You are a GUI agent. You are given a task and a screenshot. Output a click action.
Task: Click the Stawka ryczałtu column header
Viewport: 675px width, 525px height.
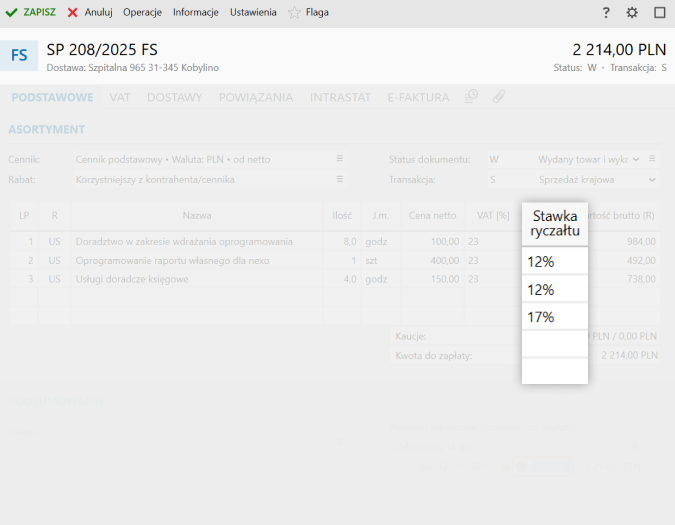click(x=555, y=223)
